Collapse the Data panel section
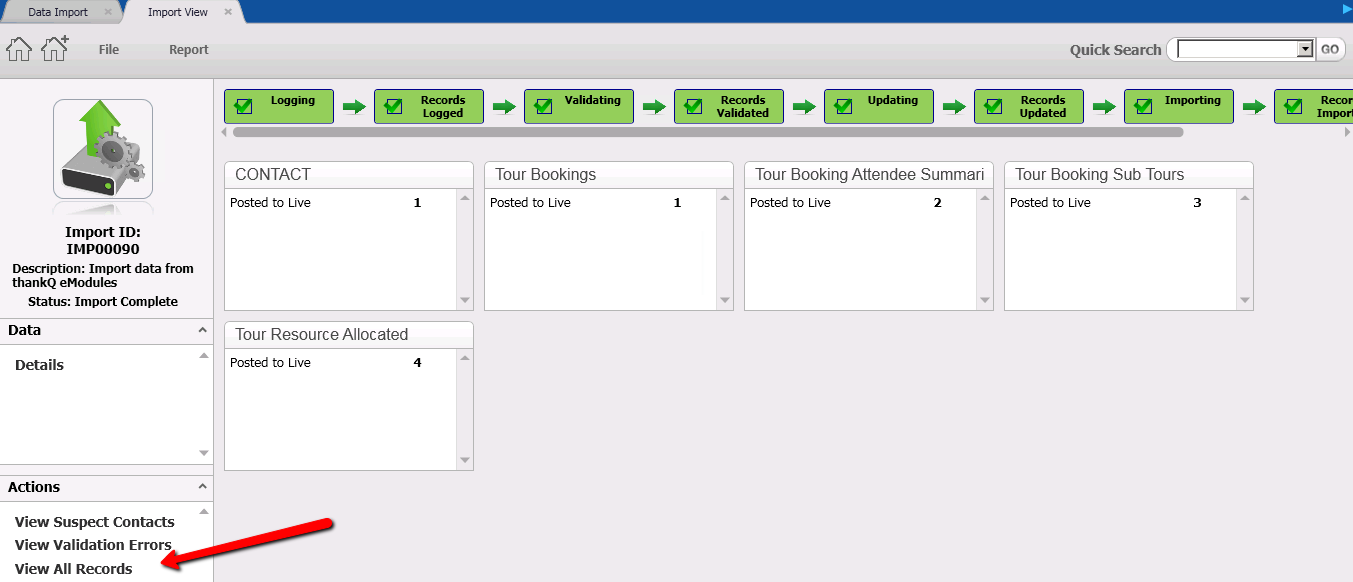The image size is (1353, 582). pyautogui.click(x=202, y=330)
